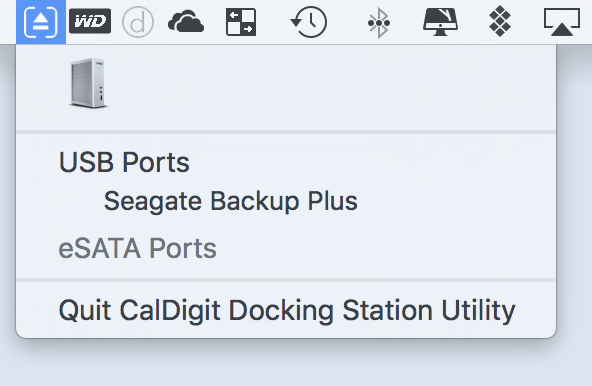The image size is (592, 386).
Task: Open the OneDrive cloud icon
Action: coord(186,22)
